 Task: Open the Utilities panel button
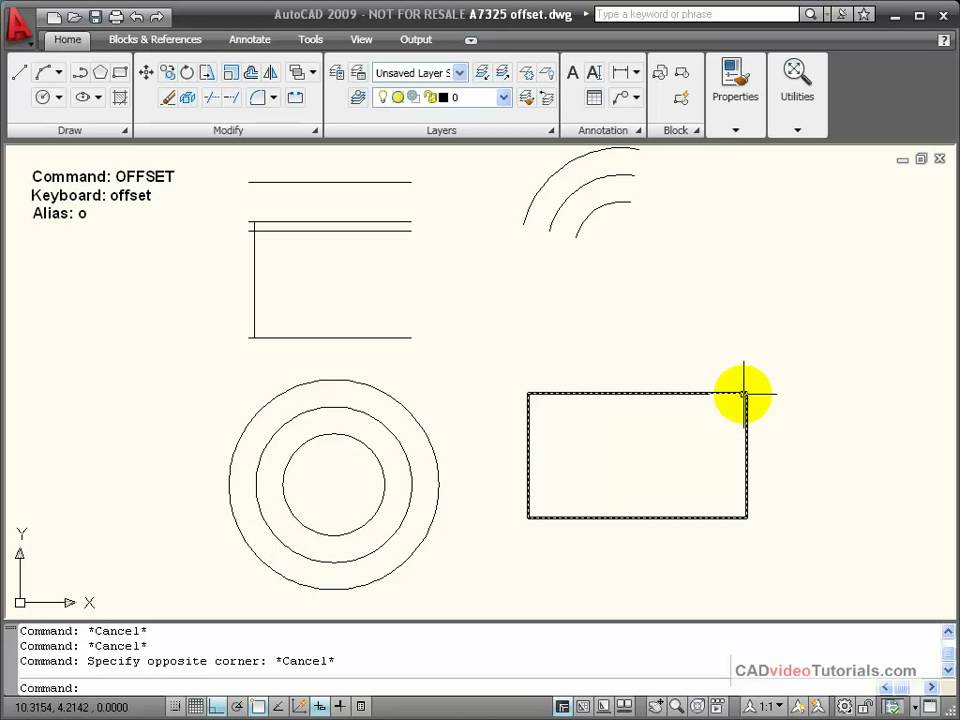pyautogui.click(x=797, y=94)
